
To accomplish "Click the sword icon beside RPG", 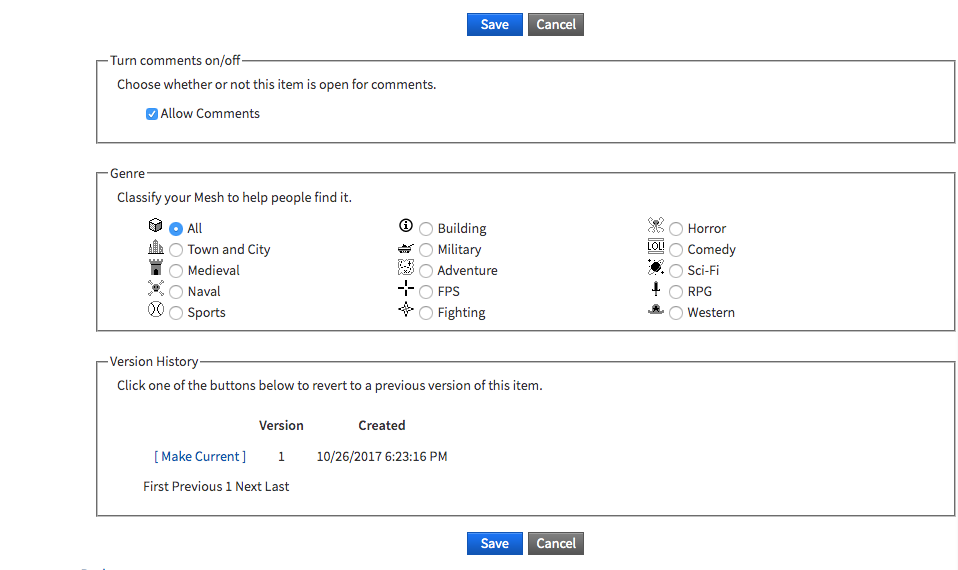I will (x=656, y=288).
